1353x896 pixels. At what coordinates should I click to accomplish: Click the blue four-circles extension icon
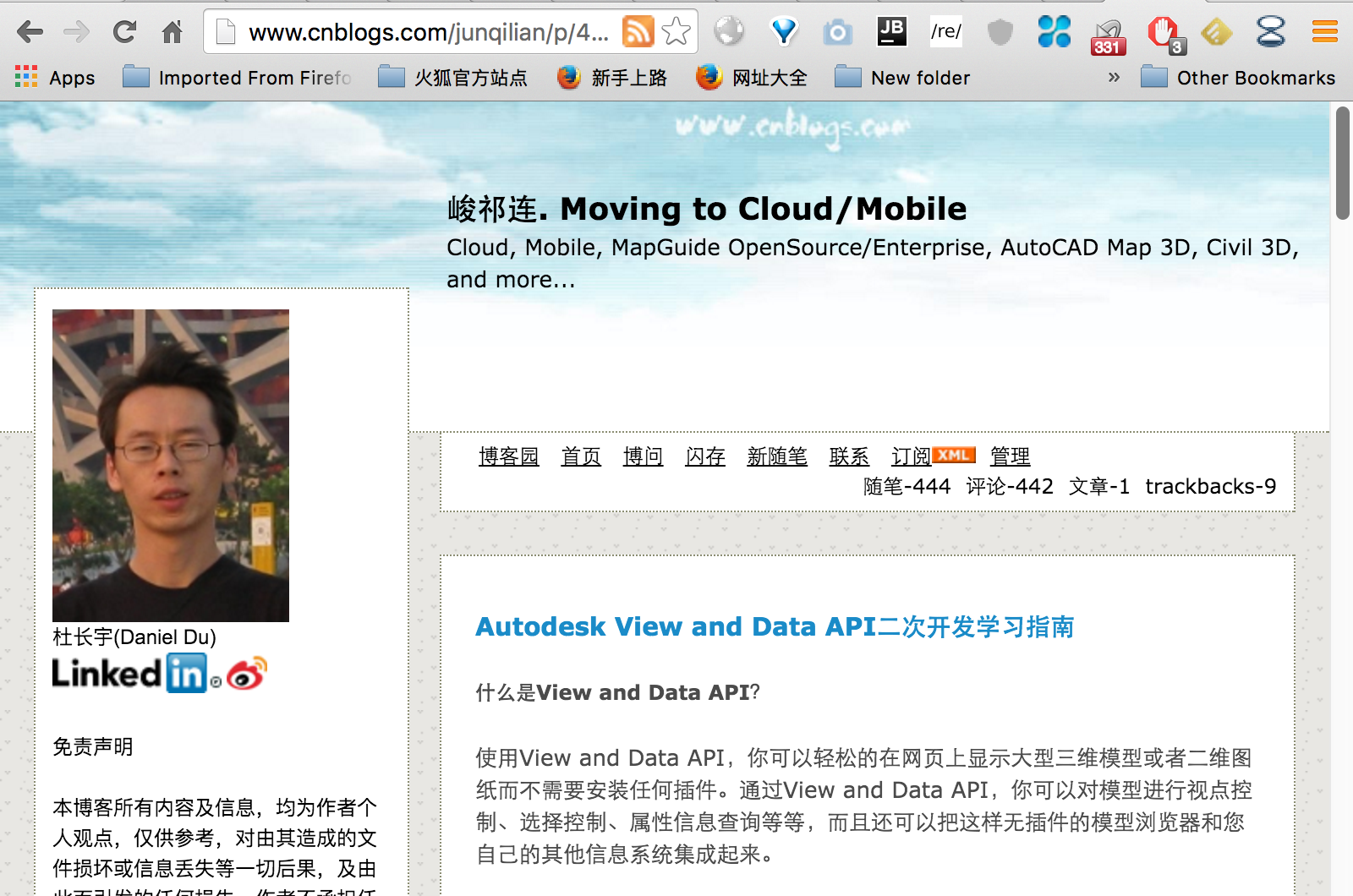click(x=1054, y=31)
